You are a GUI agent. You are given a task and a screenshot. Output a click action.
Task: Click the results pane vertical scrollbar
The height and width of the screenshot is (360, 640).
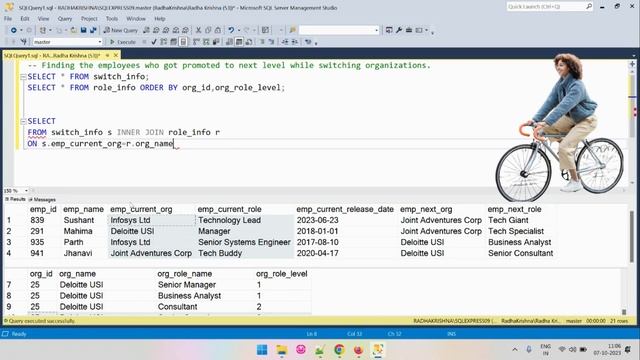[x=631, y=237]
